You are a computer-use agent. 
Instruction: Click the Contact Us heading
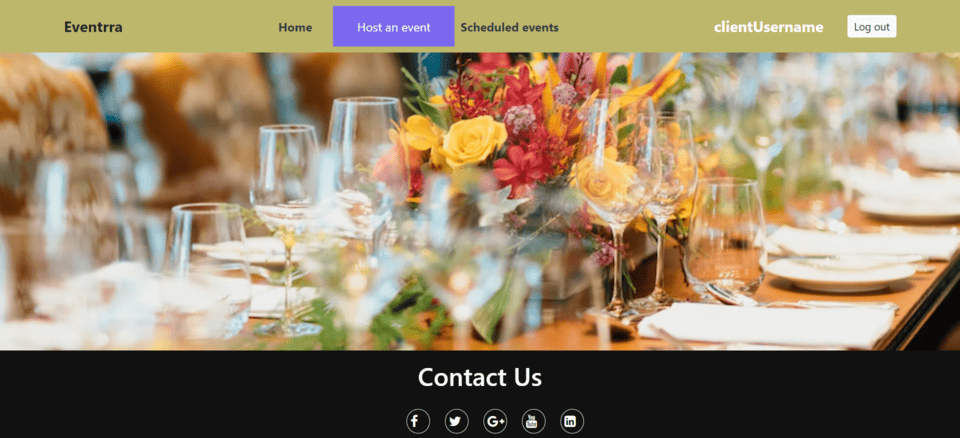coord(479,377)
